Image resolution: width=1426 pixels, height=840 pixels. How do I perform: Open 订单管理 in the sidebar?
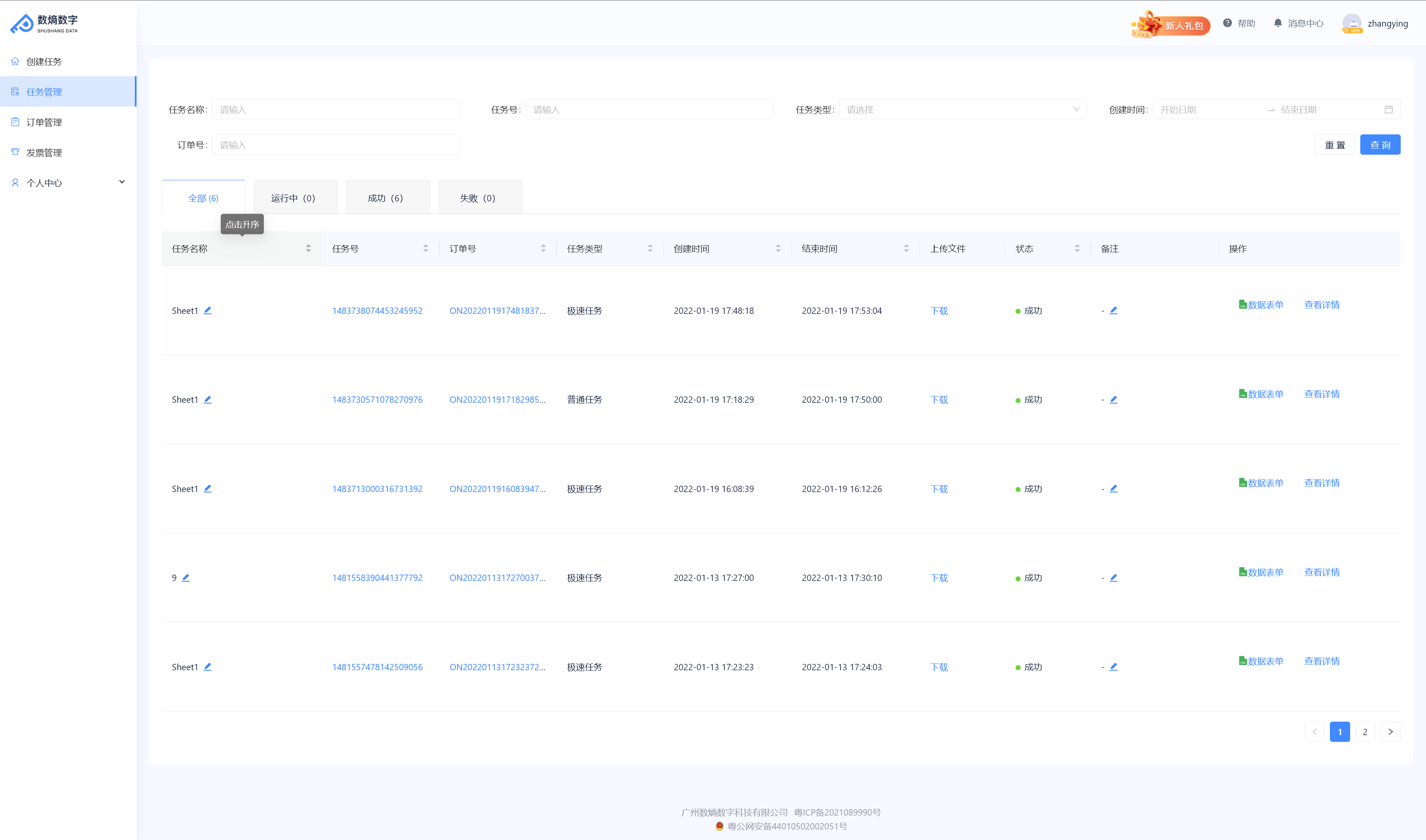(68, 122)
